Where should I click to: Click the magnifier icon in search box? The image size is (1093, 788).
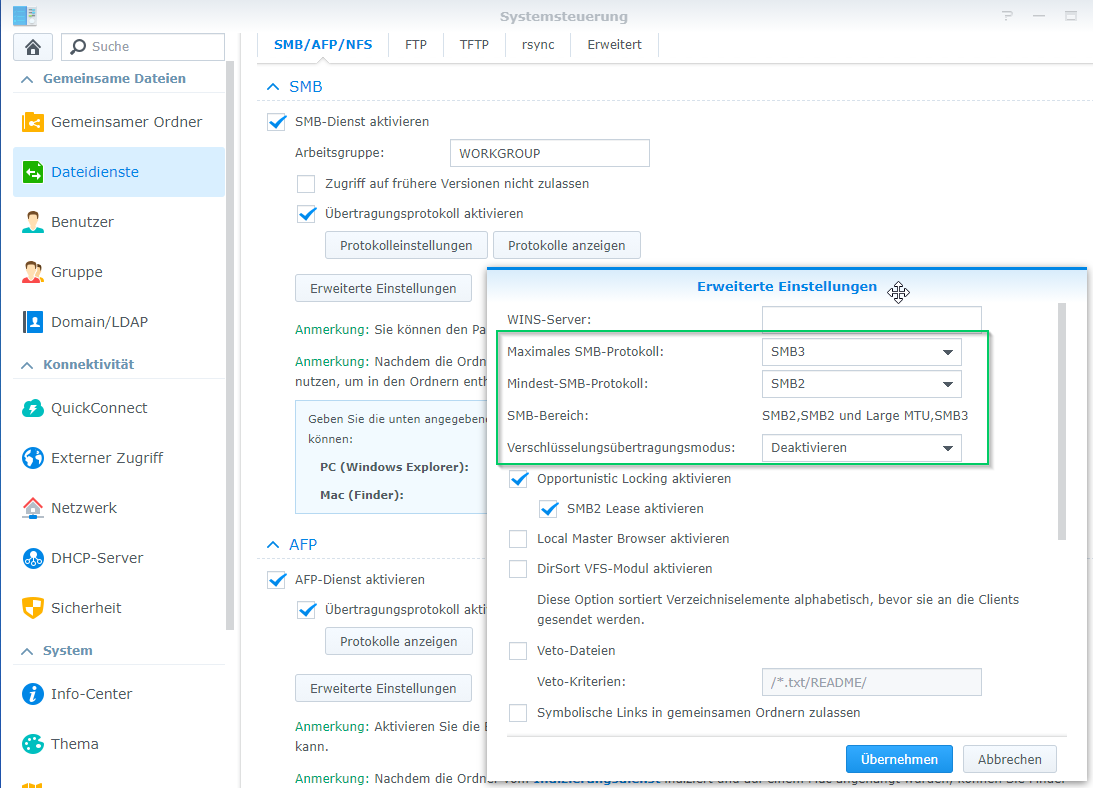[79, 47]
